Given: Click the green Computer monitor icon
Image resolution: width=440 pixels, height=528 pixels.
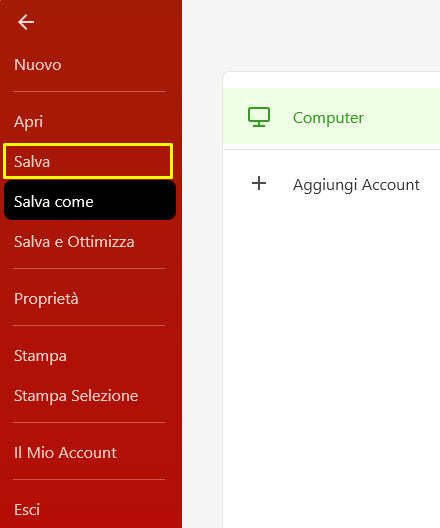Looking at the screenshot, I should 259,117.
